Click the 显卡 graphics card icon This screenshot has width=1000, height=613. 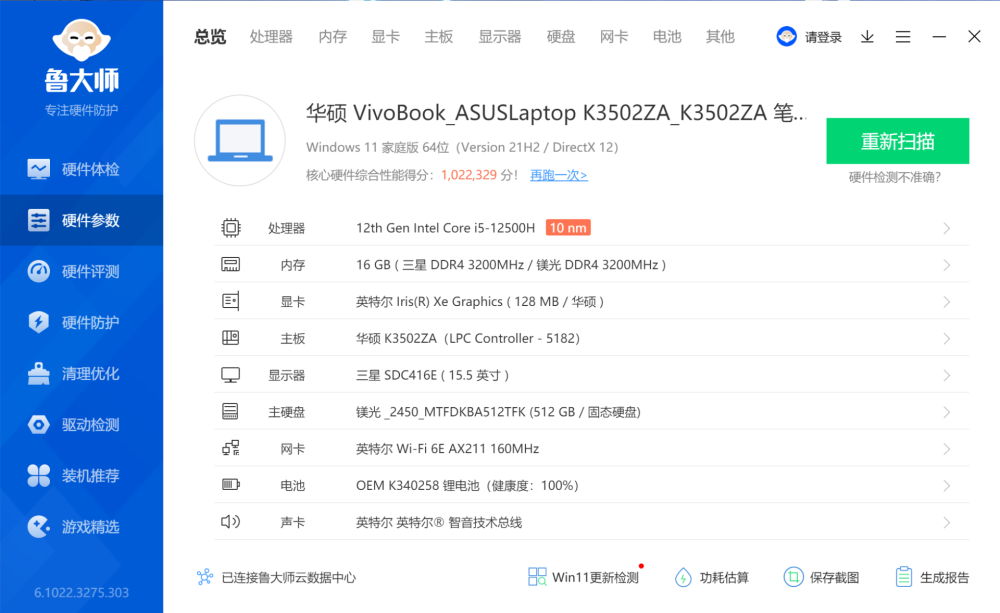(x=231, y=301)
